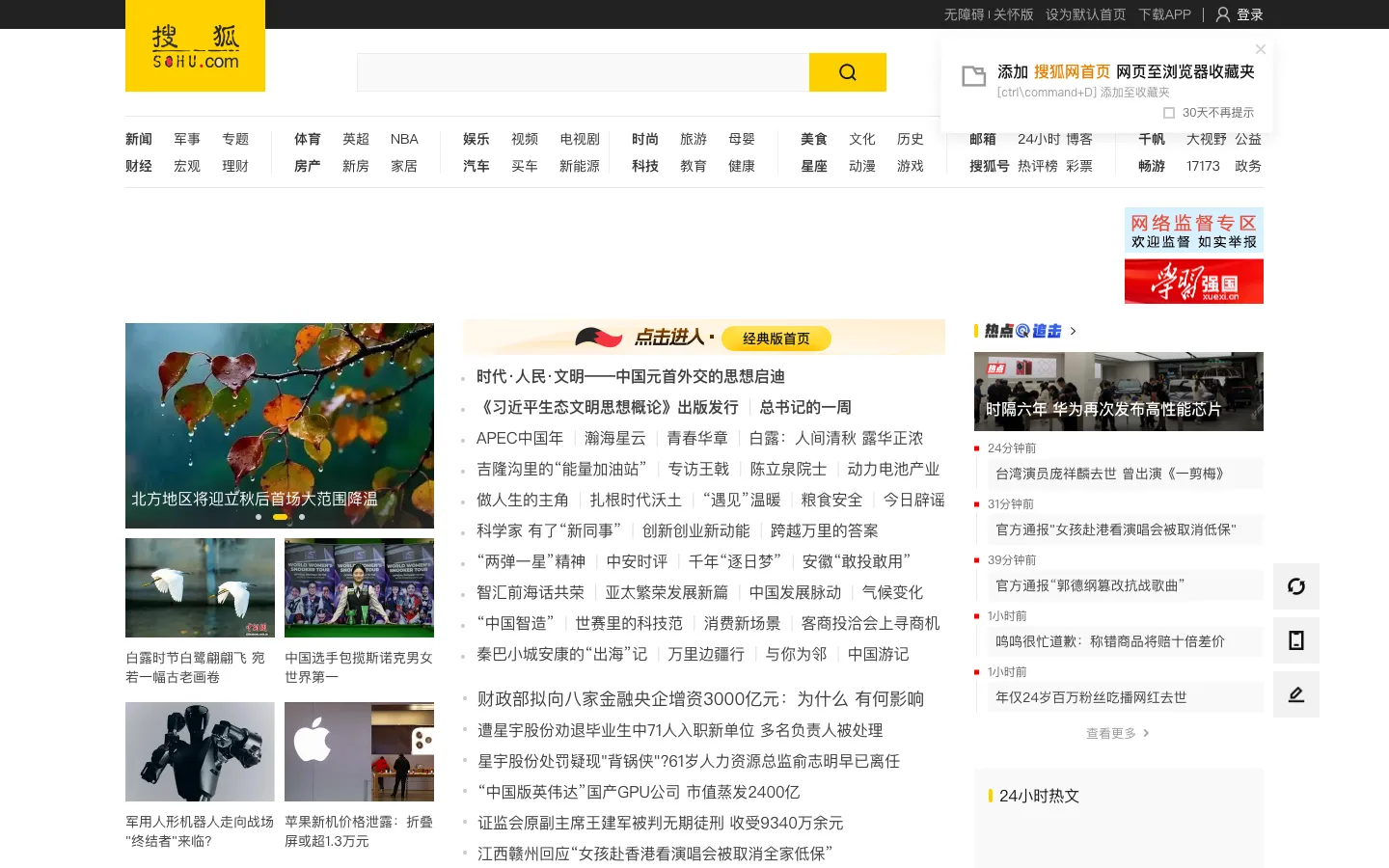The height and width of the screenshot is (868, 1389).
Task: Open the 星座 navigation link
Action: point(814,166)
